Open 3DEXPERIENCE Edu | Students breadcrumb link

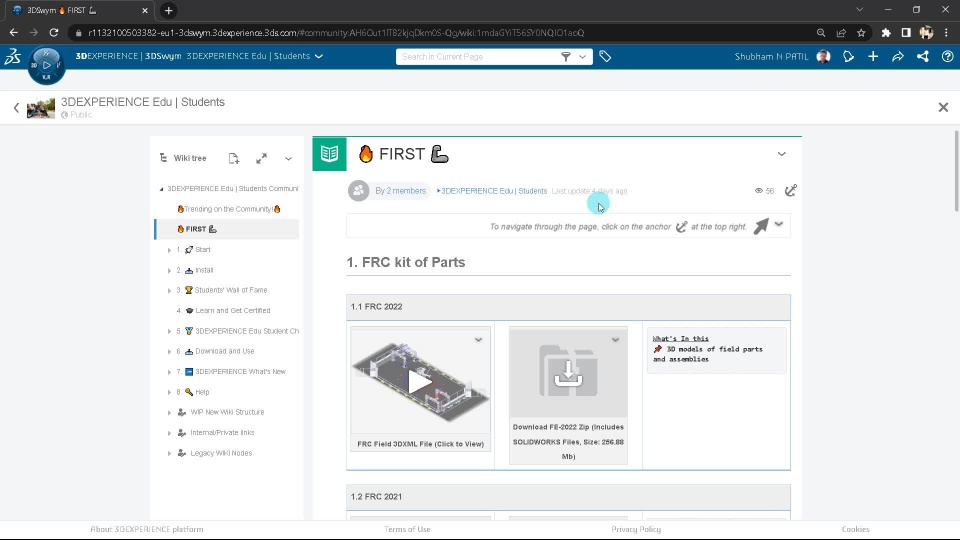494,191
